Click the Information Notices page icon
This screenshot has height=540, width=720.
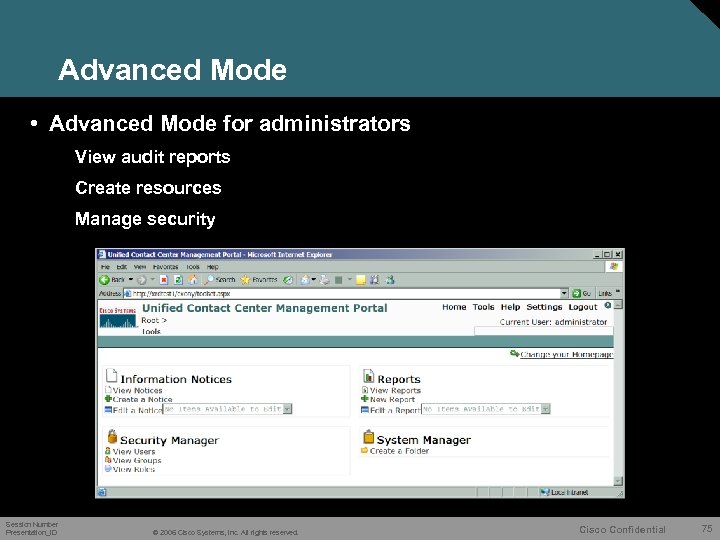[112, 376]
